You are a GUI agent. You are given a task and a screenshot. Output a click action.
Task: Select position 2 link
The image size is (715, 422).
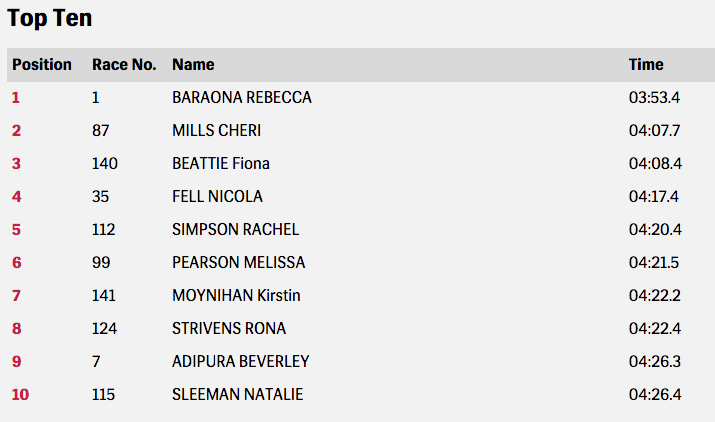pos(16,131)
